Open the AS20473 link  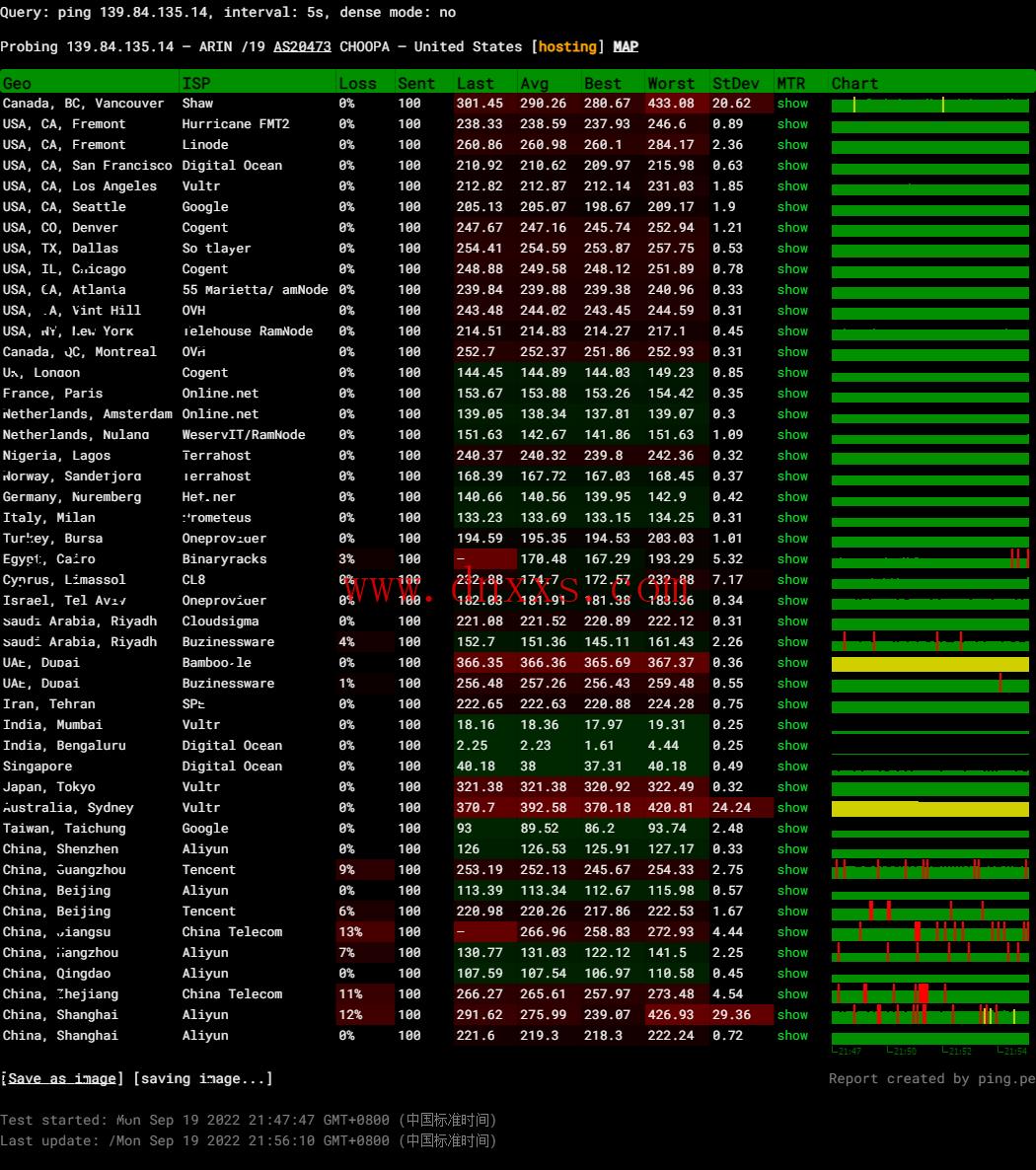coord(302,46)
